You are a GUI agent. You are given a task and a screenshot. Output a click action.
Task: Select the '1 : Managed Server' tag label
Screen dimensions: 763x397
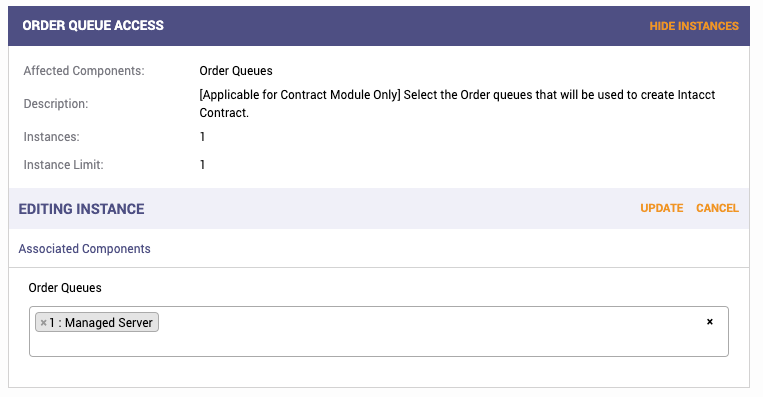click(x=101, y=323)
